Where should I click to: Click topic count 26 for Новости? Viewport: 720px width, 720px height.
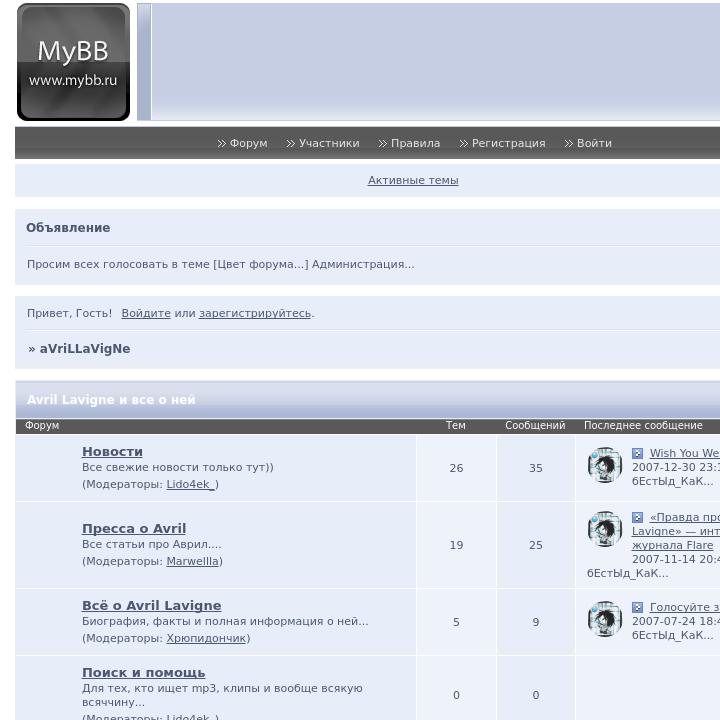pos(456,468)
